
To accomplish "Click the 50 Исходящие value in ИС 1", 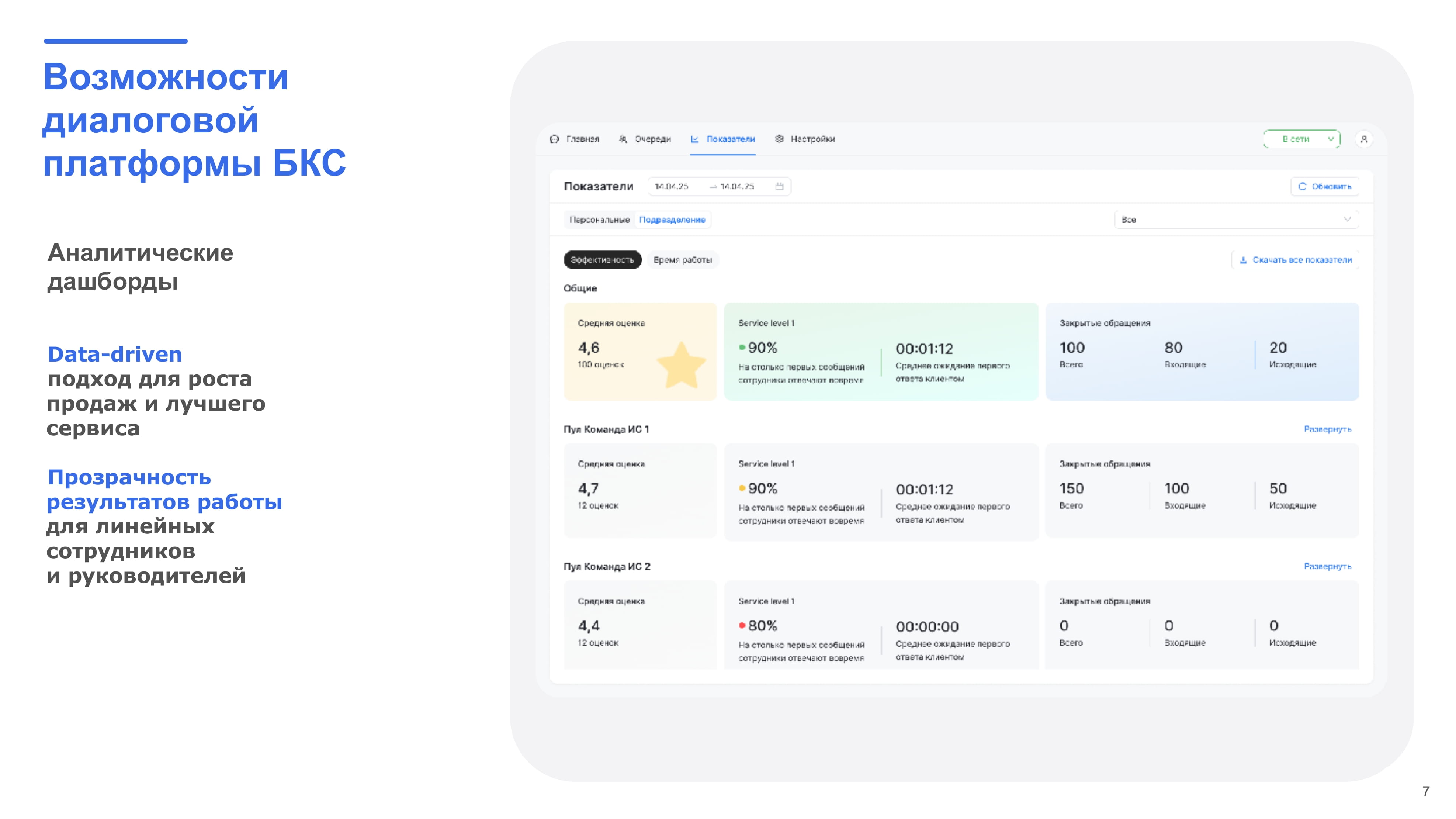I will coord(1278,488).
